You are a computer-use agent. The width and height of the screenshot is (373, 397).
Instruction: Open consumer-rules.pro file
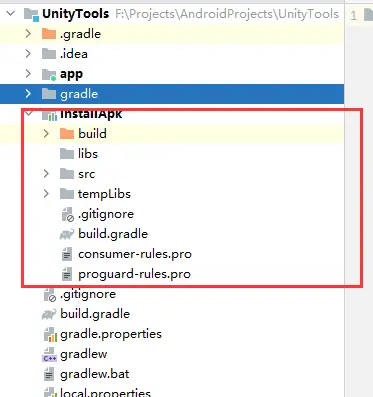135,254
